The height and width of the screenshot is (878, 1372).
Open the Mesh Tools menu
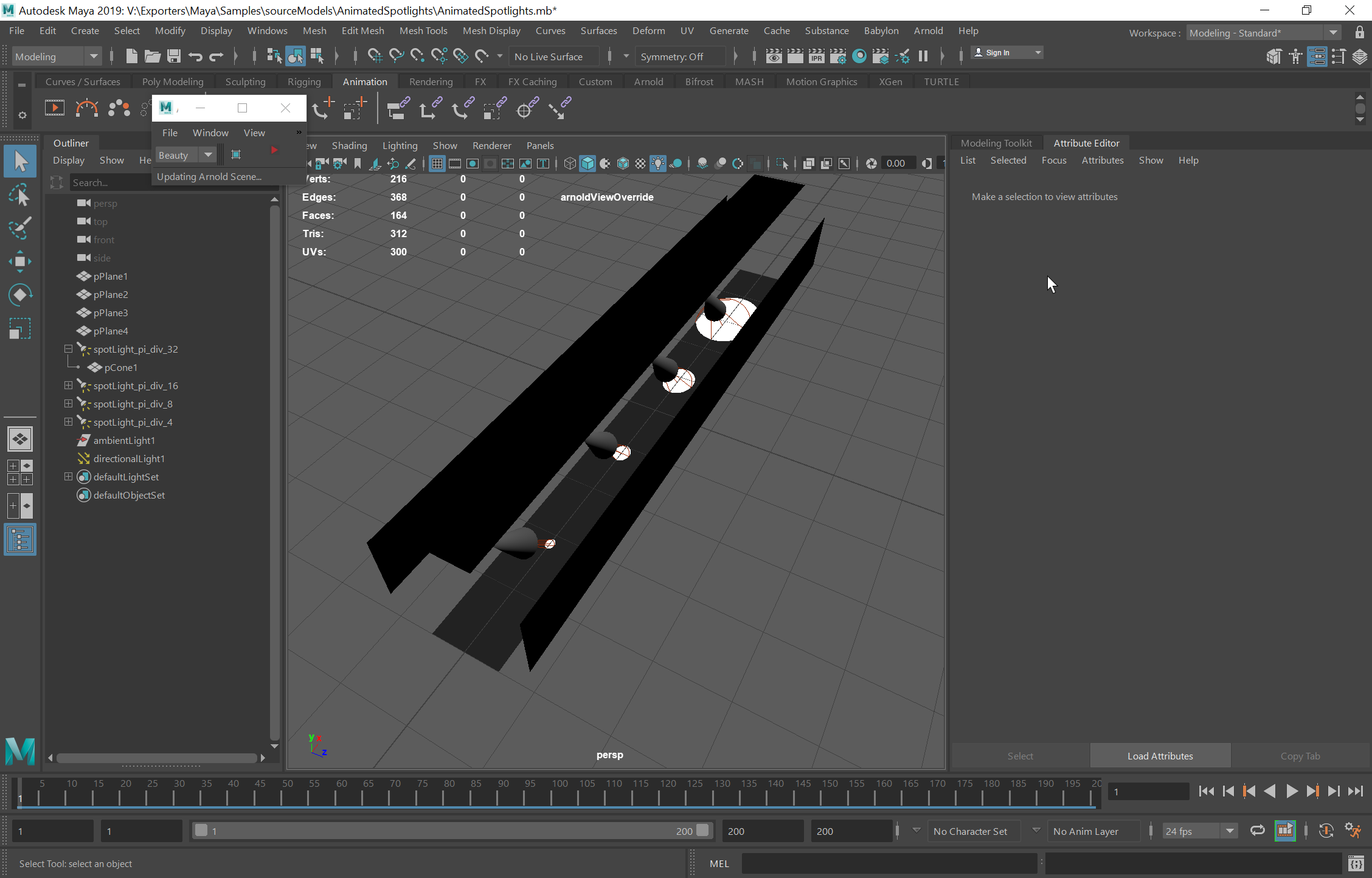[423, 30]
